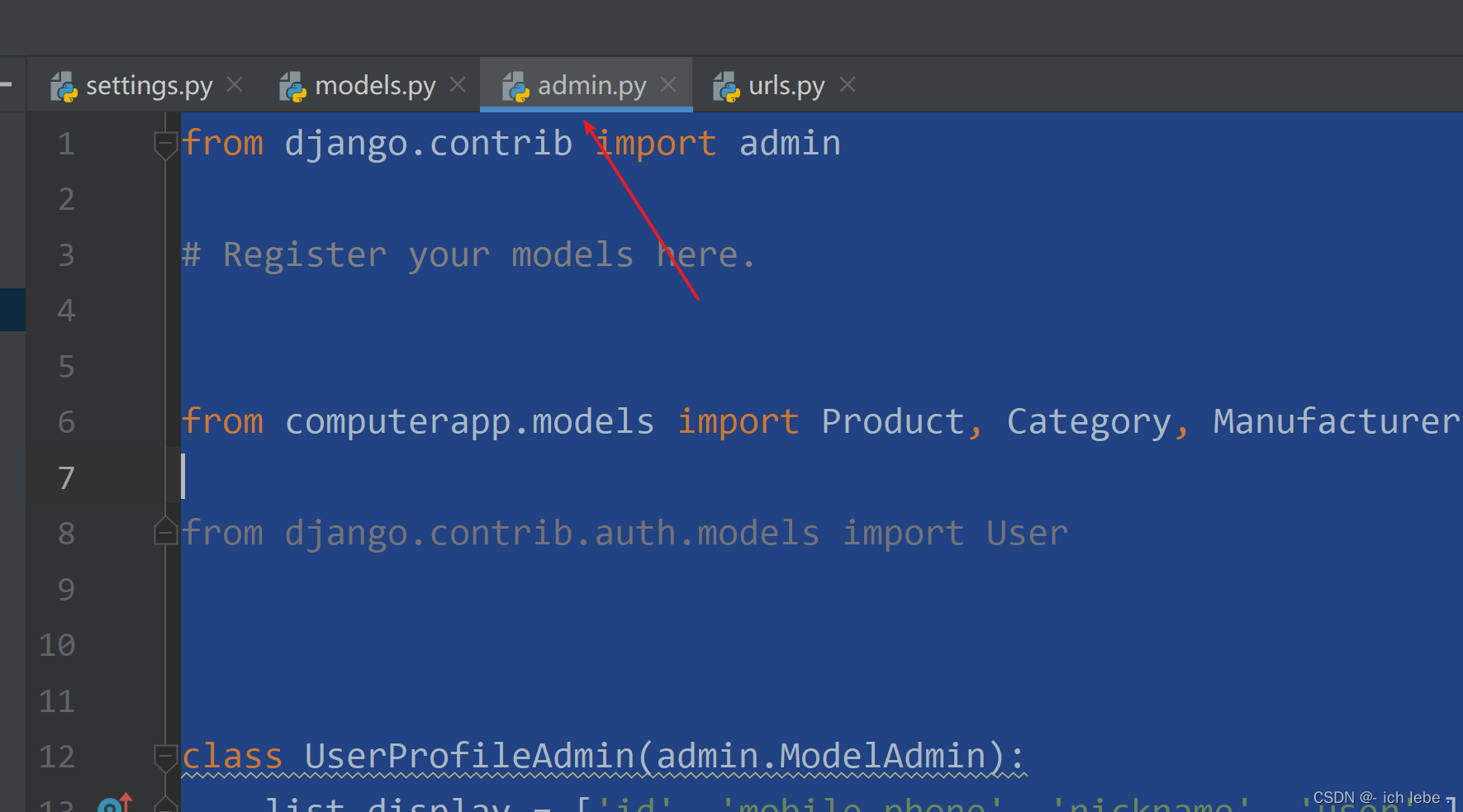Collapse the import block fold marker on line 1

coord(165,145)
